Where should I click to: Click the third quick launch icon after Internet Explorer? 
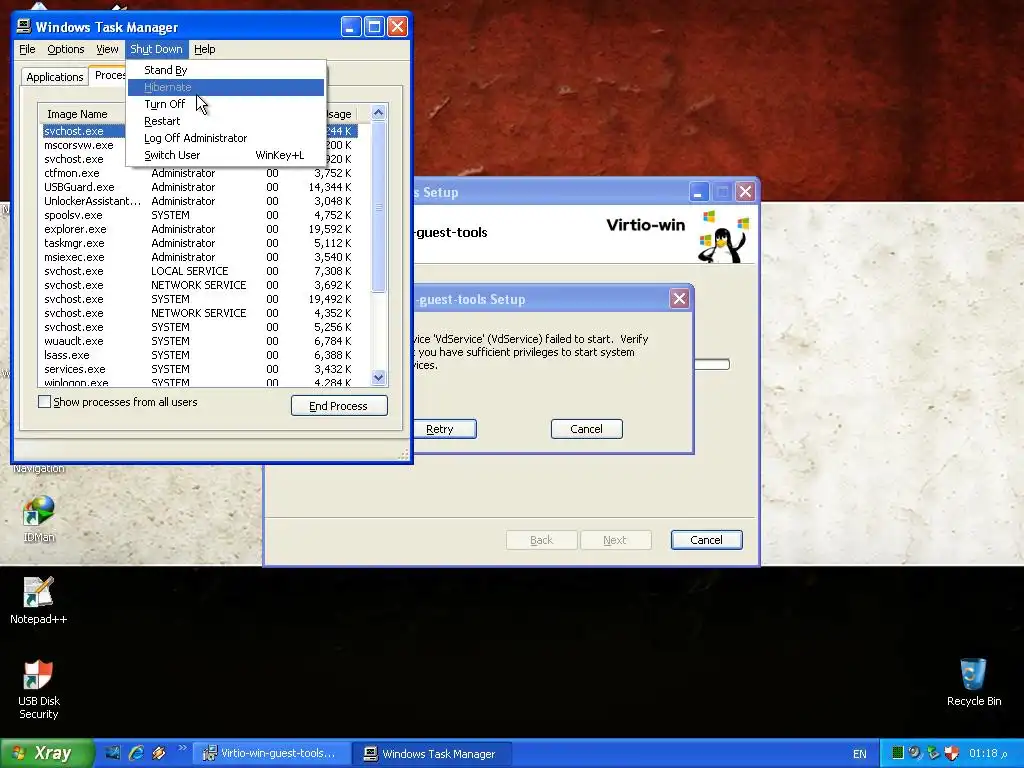coord(159,753)
